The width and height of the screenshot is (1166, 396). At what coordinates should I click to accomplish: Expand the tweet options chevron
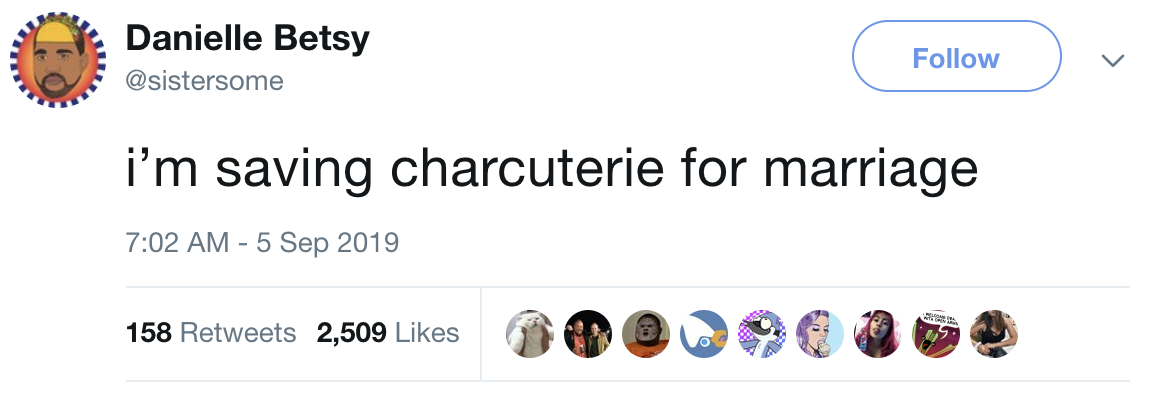1112,60
